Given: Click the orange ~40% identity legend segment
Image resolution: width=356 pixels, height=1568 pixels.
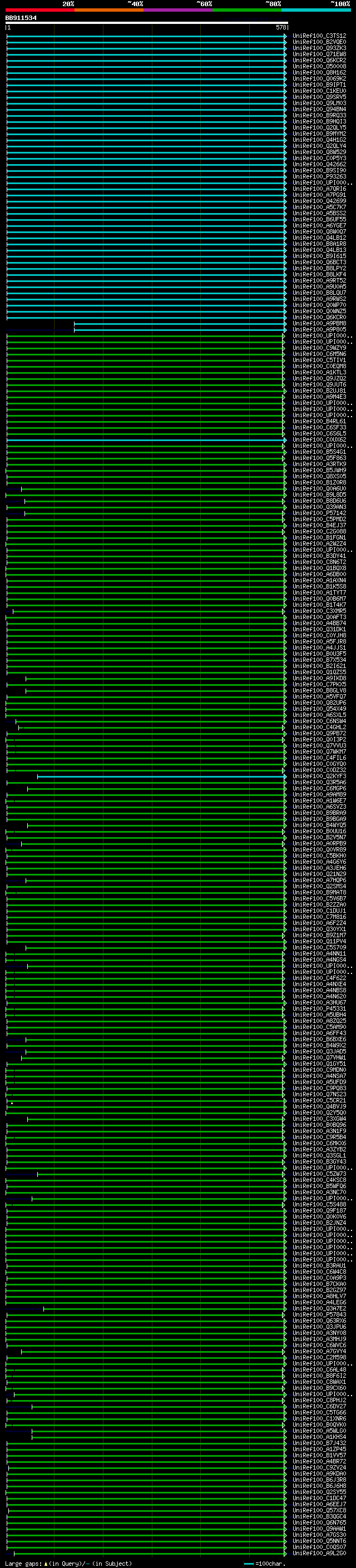Looking at the screenshot, I should (109, 10).
